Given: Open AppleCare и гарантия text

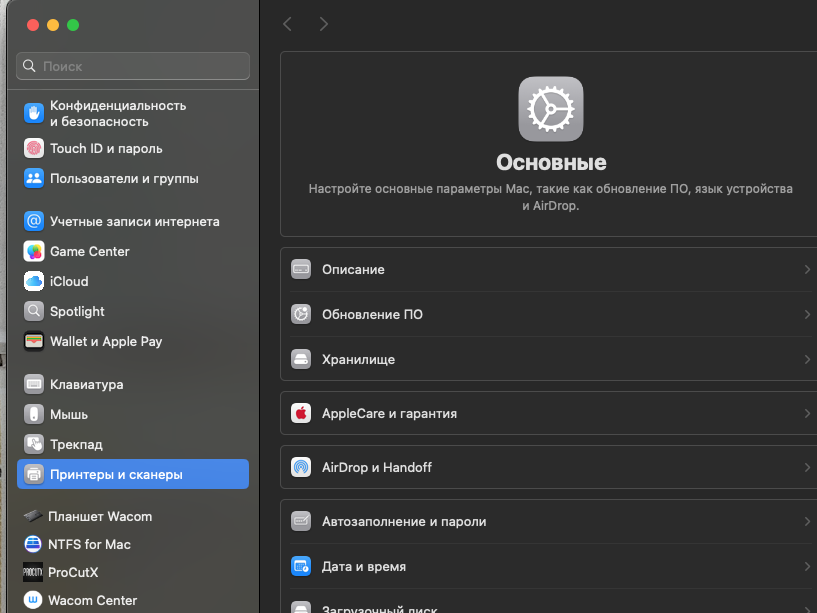Looking at the screenshot, I should (x=389, y=413).
